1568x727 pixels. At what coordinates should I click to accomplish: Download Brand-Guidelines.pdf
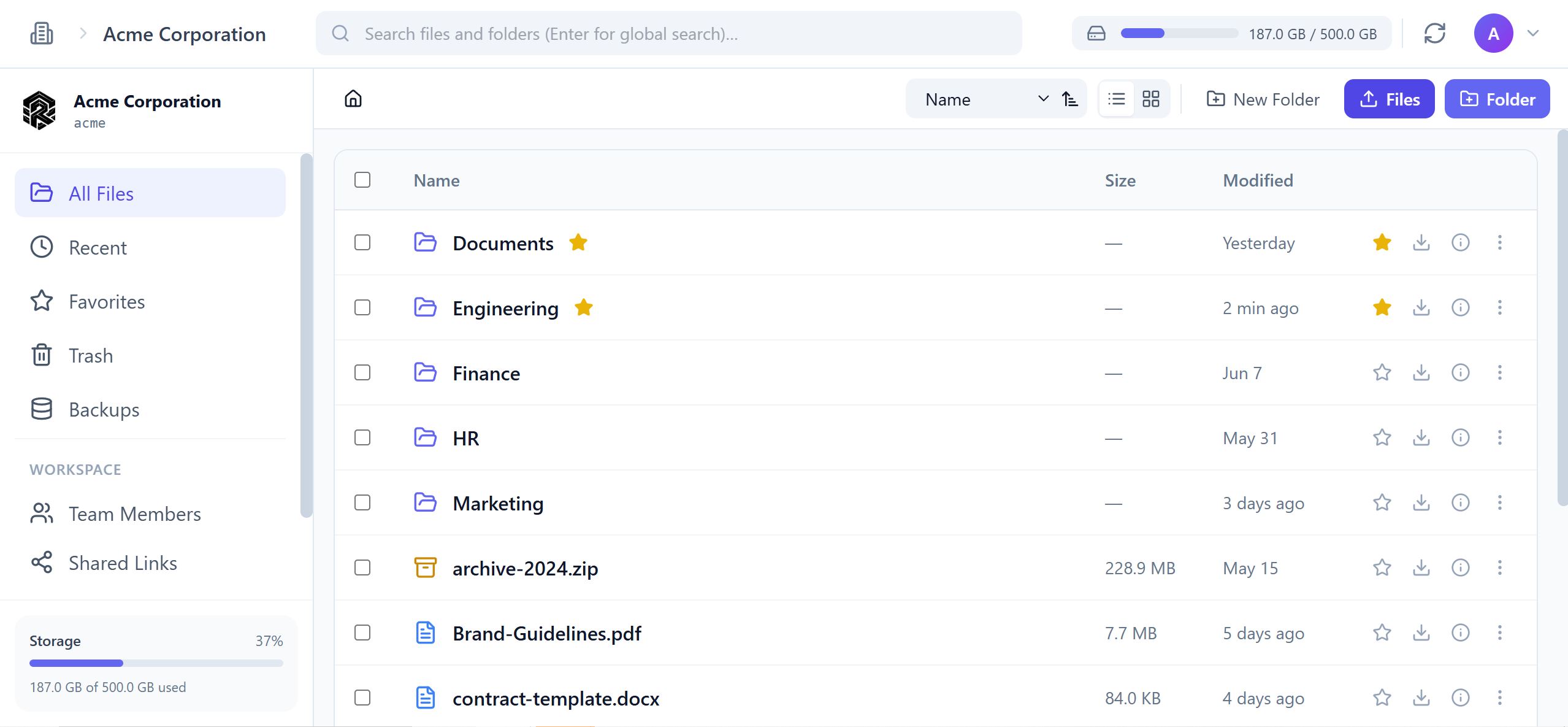[1421, 633]
